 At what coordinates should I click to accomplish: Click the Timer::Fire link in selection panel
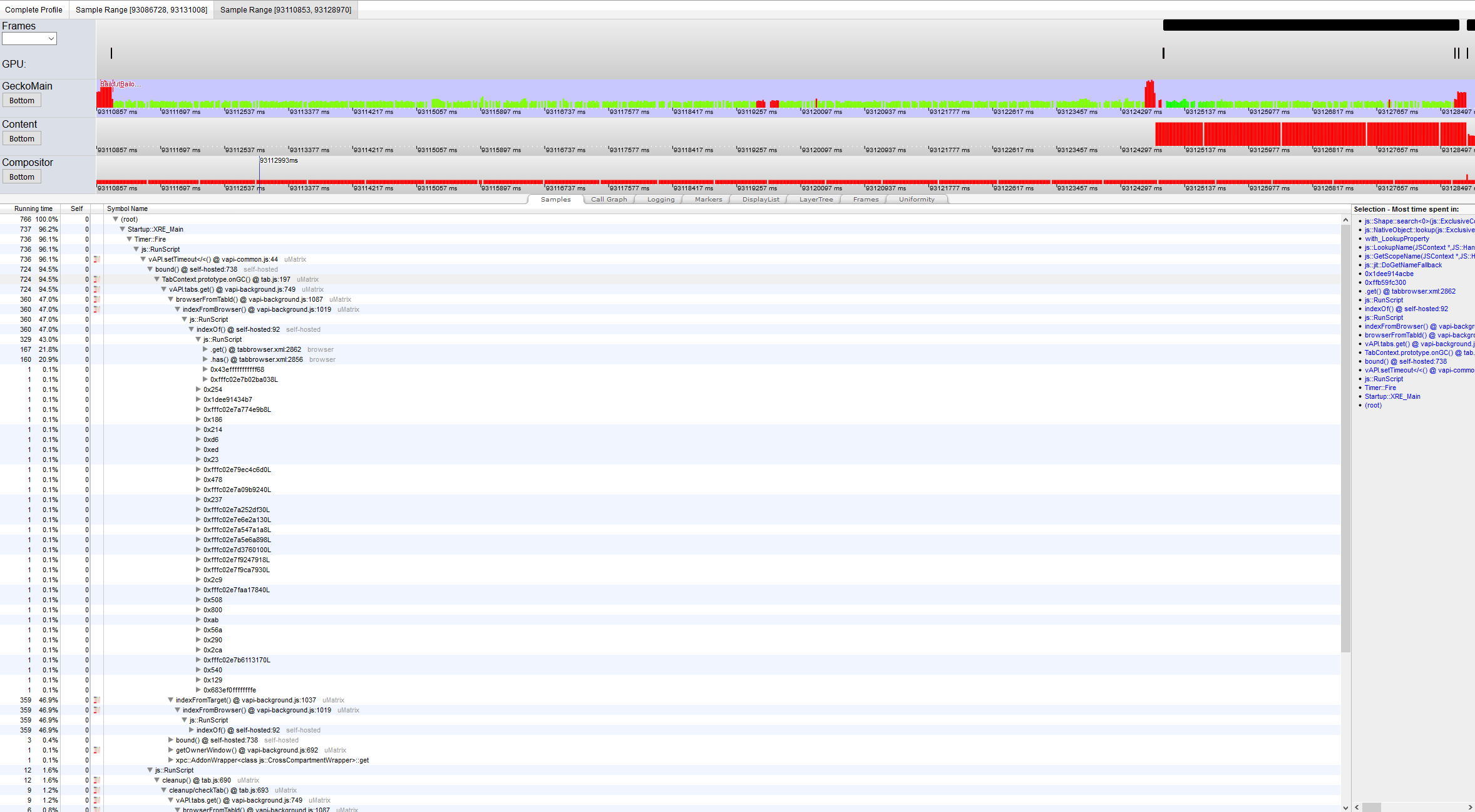click(1380, 388)
